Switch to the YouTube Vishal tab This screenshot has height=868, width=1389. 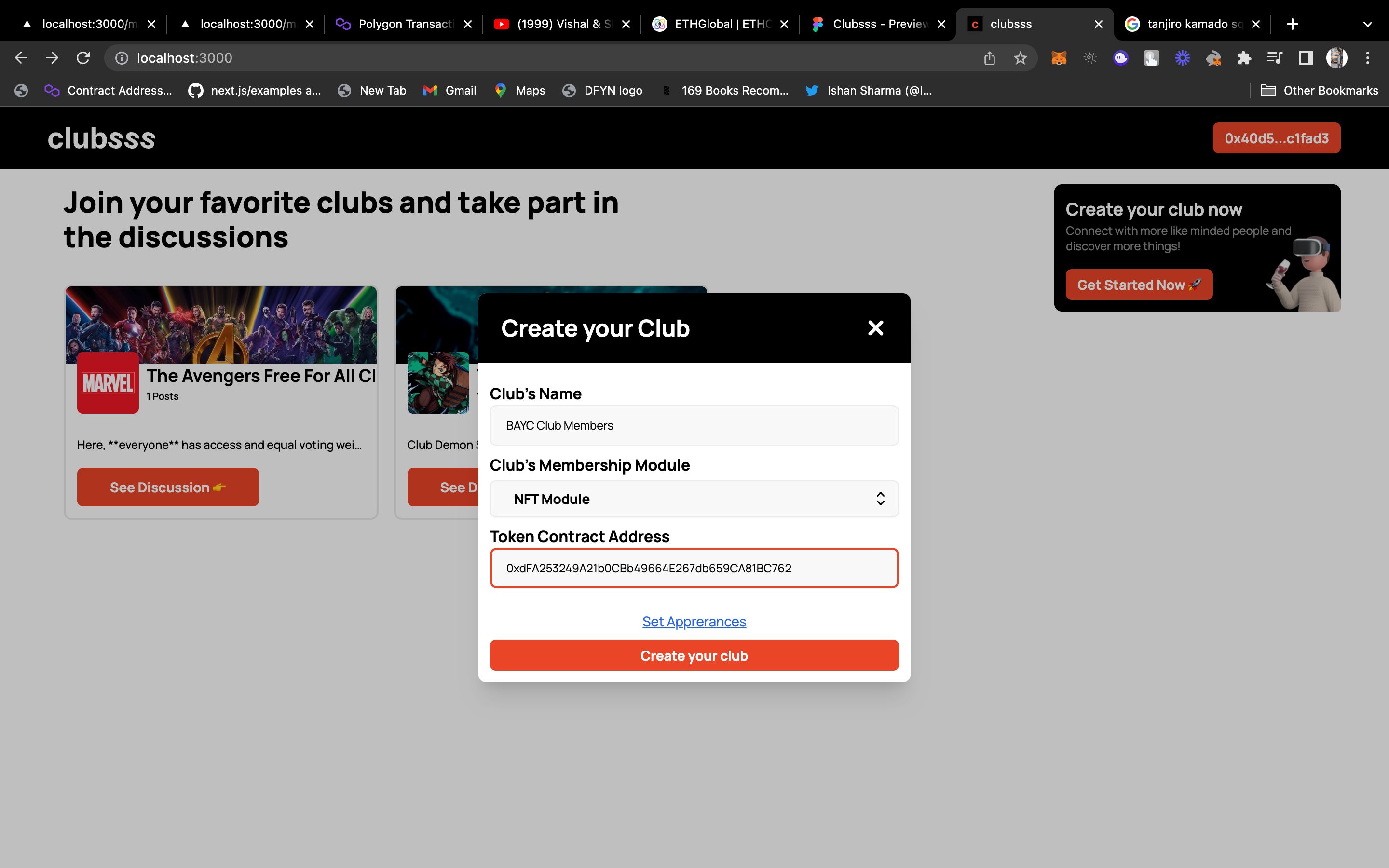tap(562, 24)
